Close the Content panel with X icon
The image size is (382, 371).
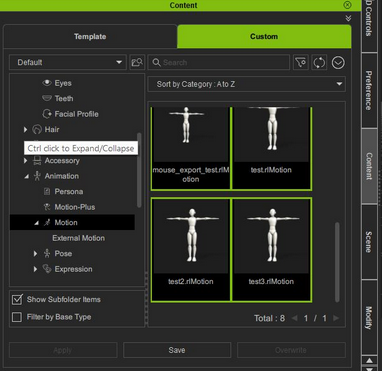pos(347,5)
